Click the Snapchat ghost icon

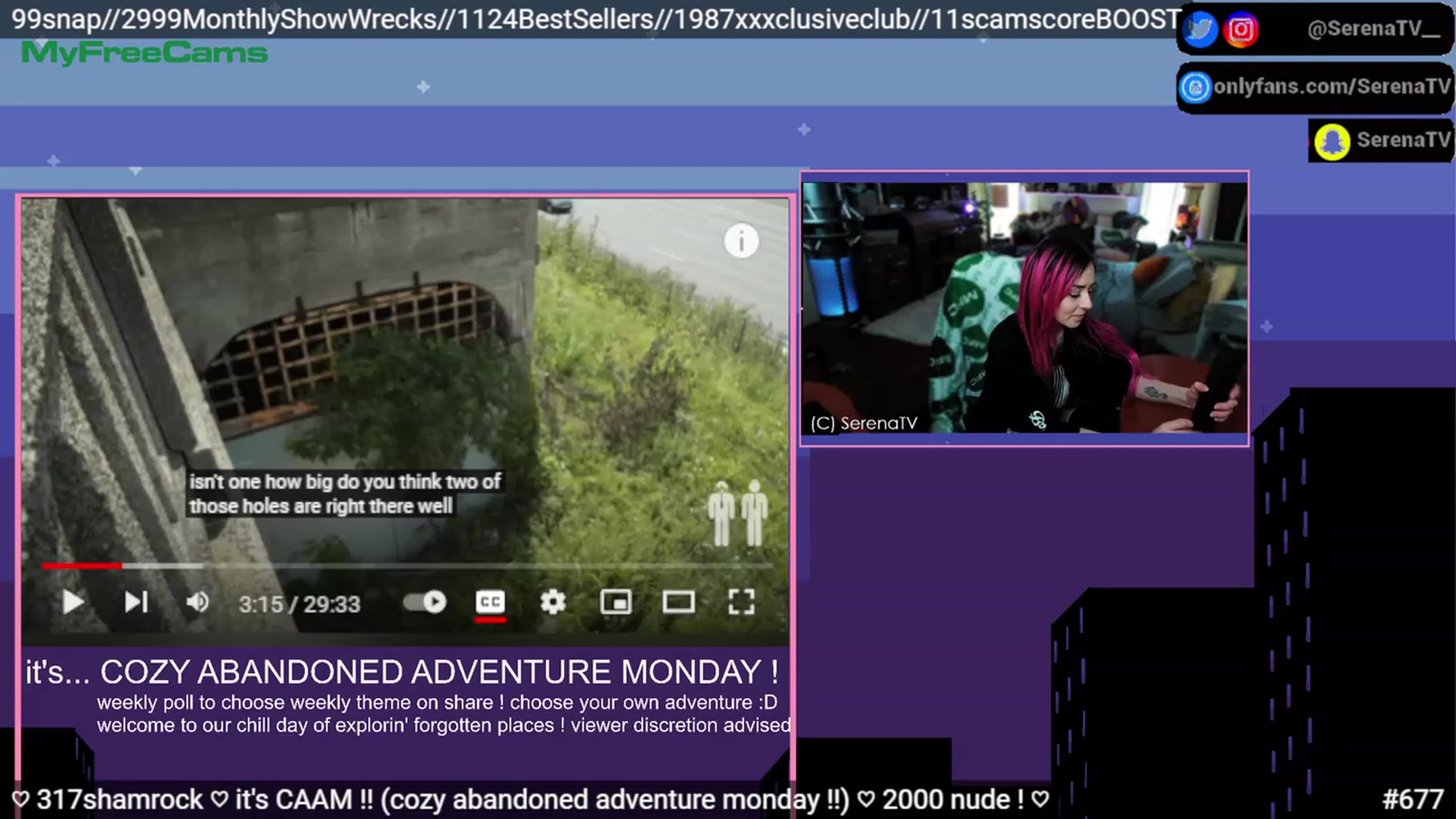pyautogui.click(x=1332, y=142)
